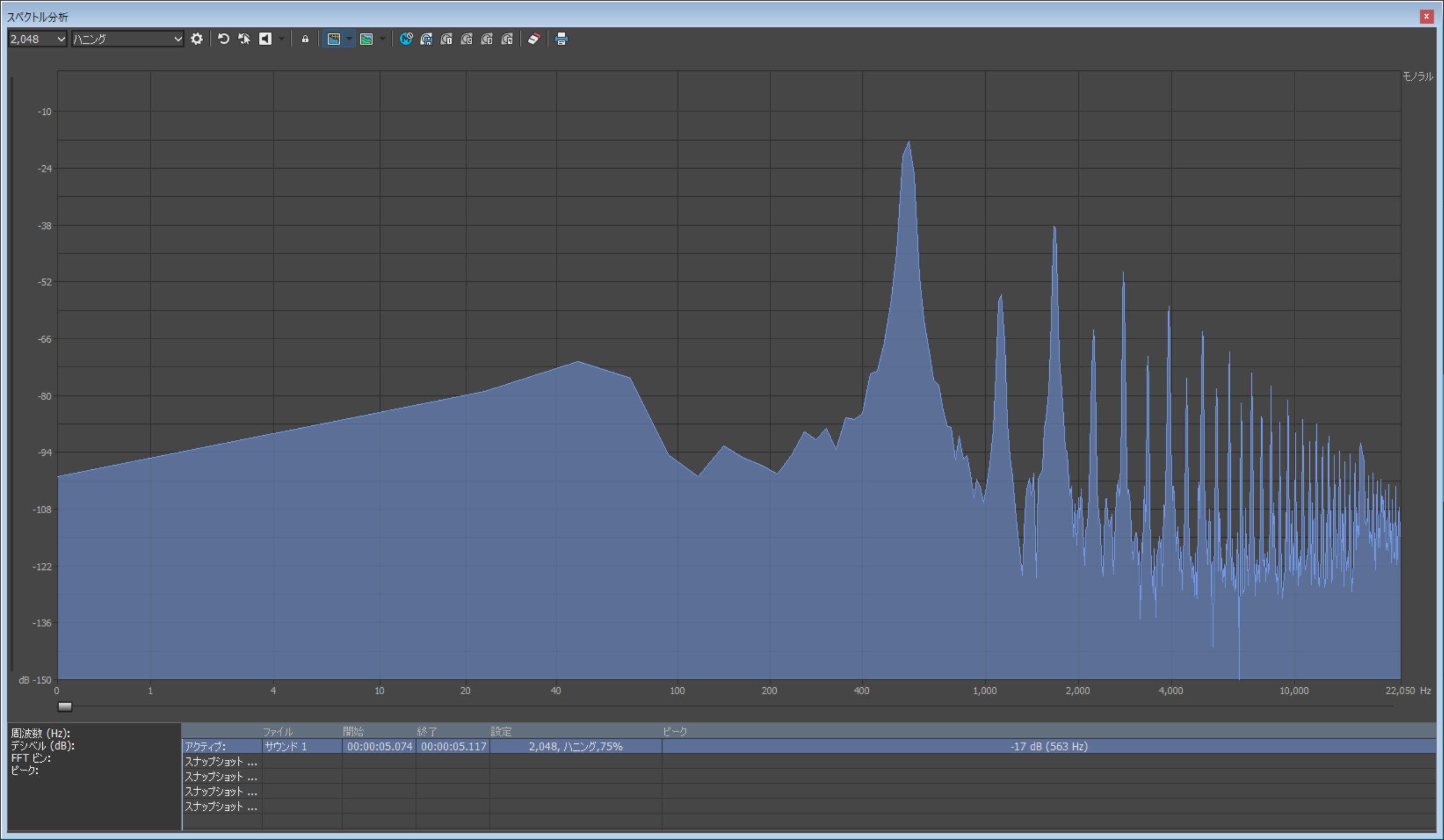Click the ピーク: readout label in info panel
Image resolution: width=1444 pixels, height=840 pixels.
click(x=25, y=770)
